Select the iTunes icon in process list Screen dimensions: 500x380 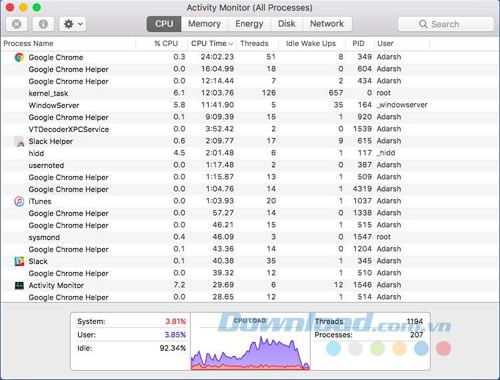[x=19, y=201]
